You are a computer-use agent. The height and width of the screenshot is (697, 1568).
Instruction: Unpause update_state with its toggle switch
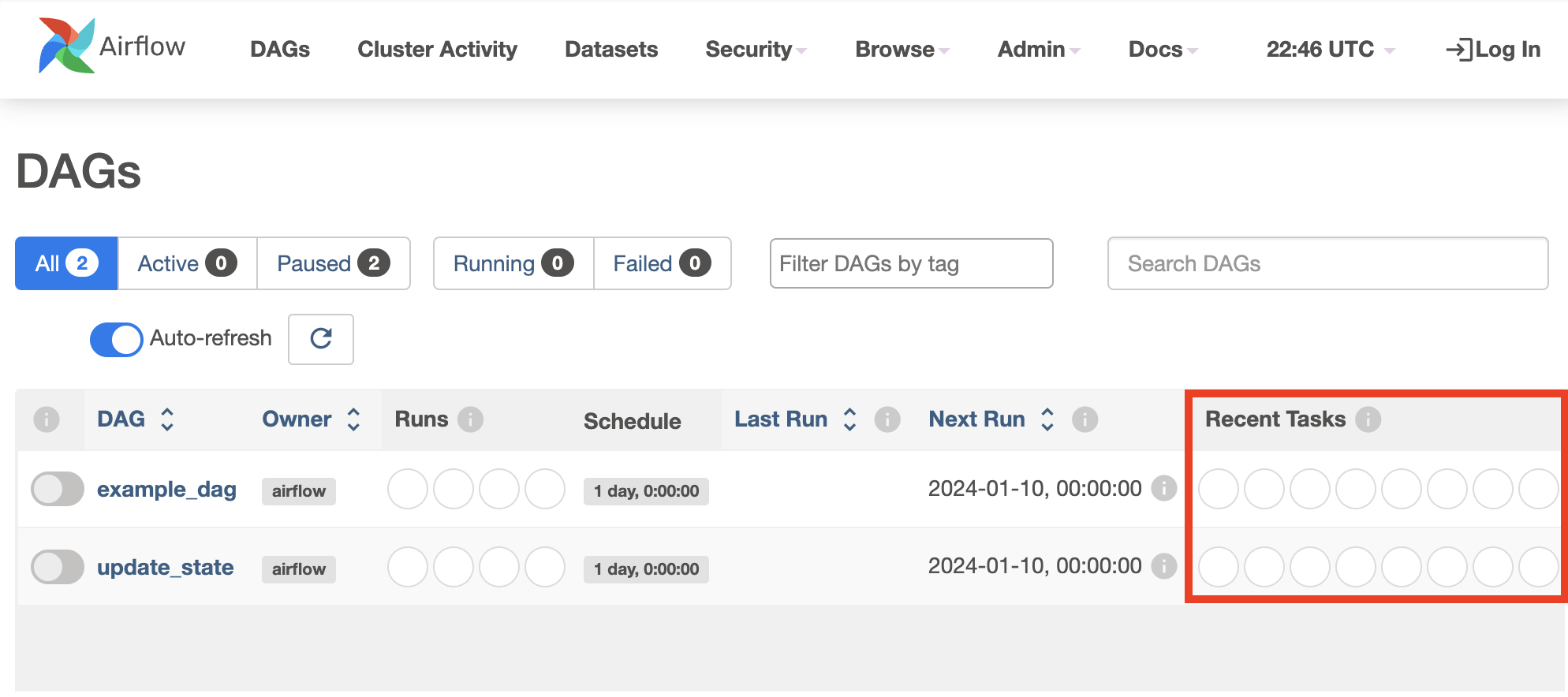click(58, 567)
